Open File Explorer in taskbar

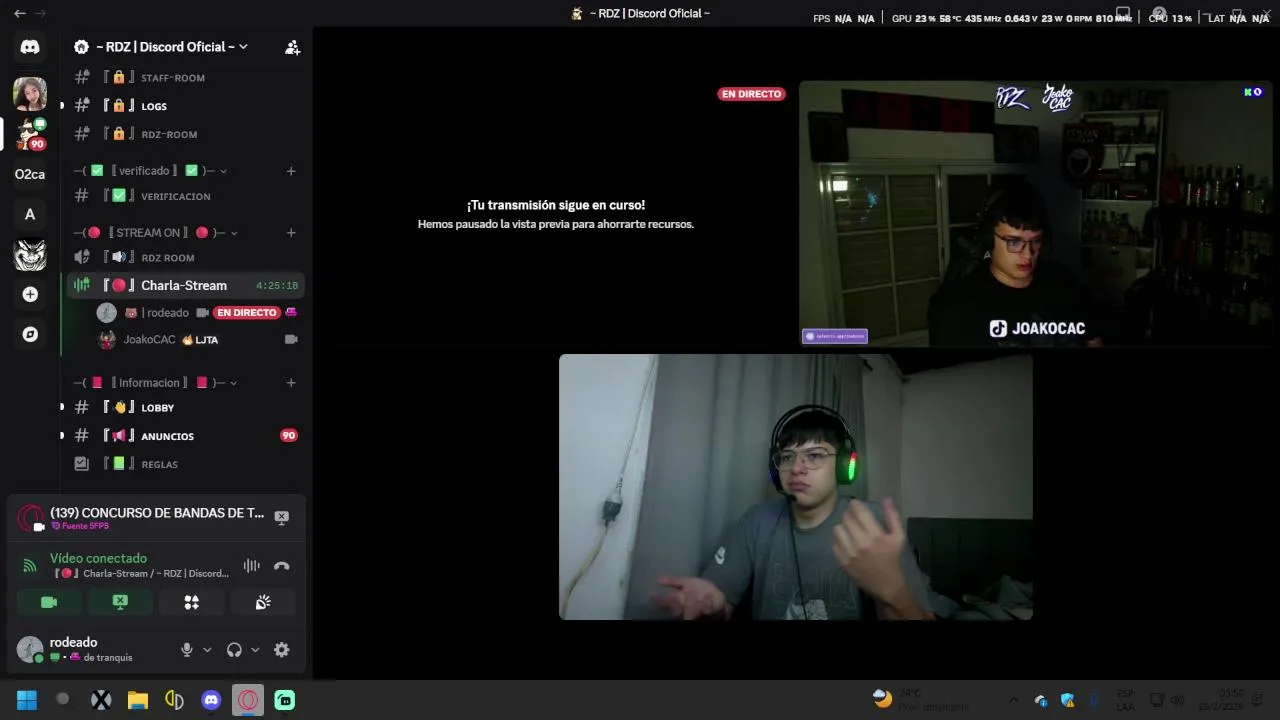pyautogui.click(x=138, y=700)
